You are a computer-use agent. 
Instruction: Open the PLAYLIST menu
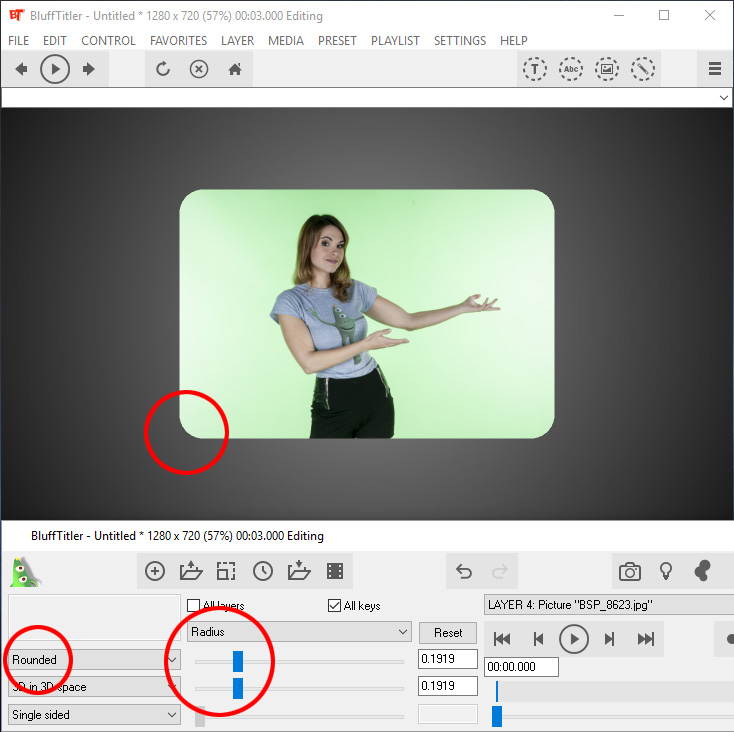tap(395, 41)
